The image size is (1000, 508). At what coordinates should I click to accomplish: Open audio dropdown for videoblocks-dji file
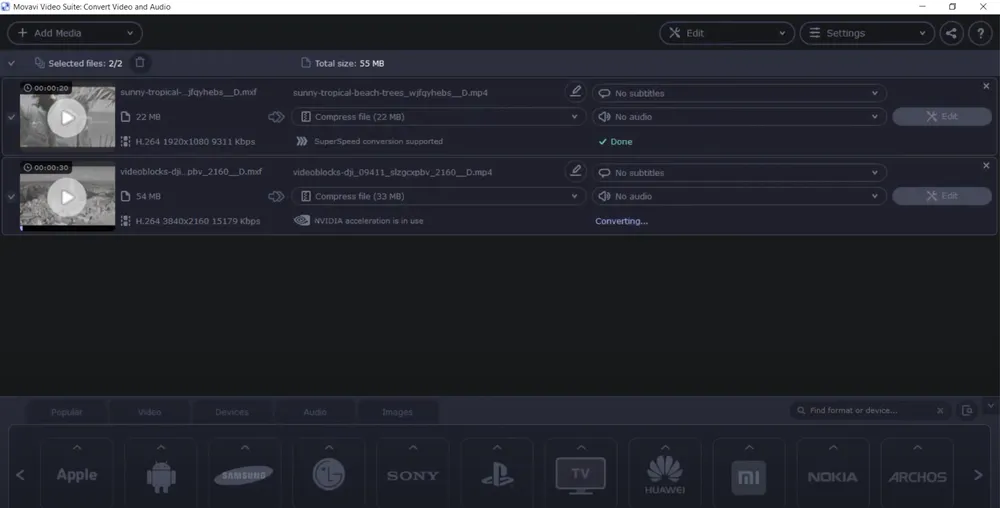pyautogui.click(x=739, y=196)
